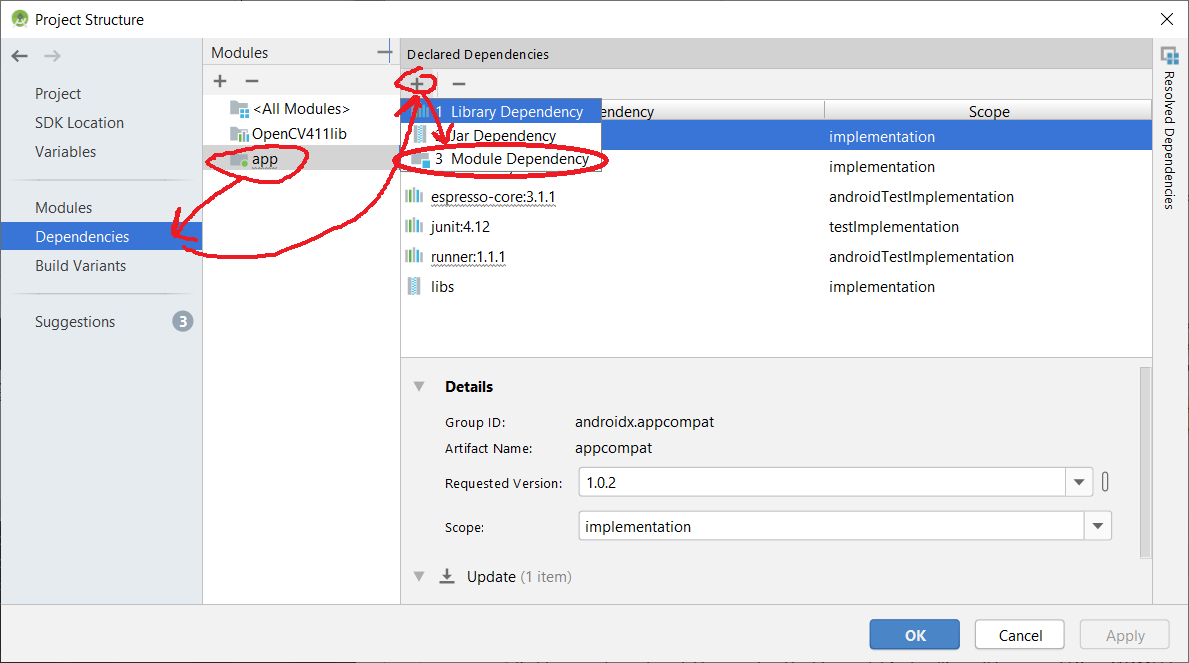Open Requested Version dropdown arrow

click(1078, 483)
